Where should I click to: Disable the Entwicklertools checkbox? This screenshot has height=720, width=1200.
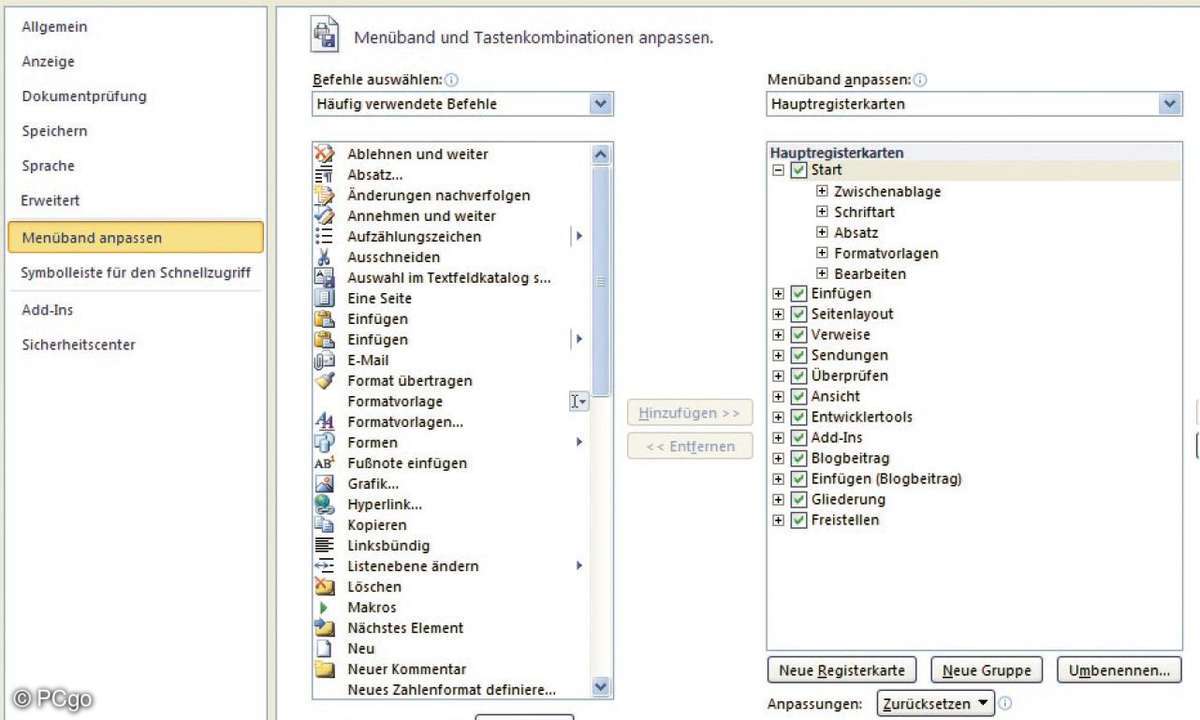[798, 417]
